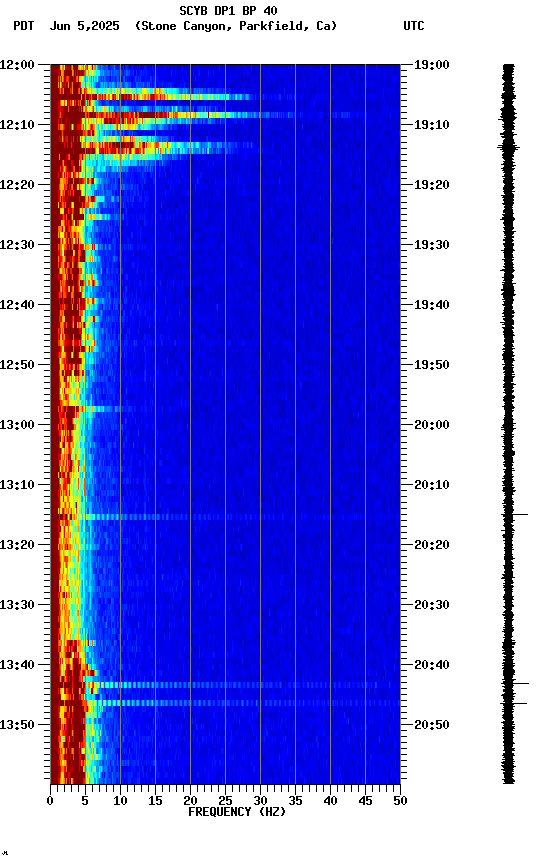Click the 5 Hz frequency tick label
Viewport: 552px width, 864px height.
[x=85, y=801]
